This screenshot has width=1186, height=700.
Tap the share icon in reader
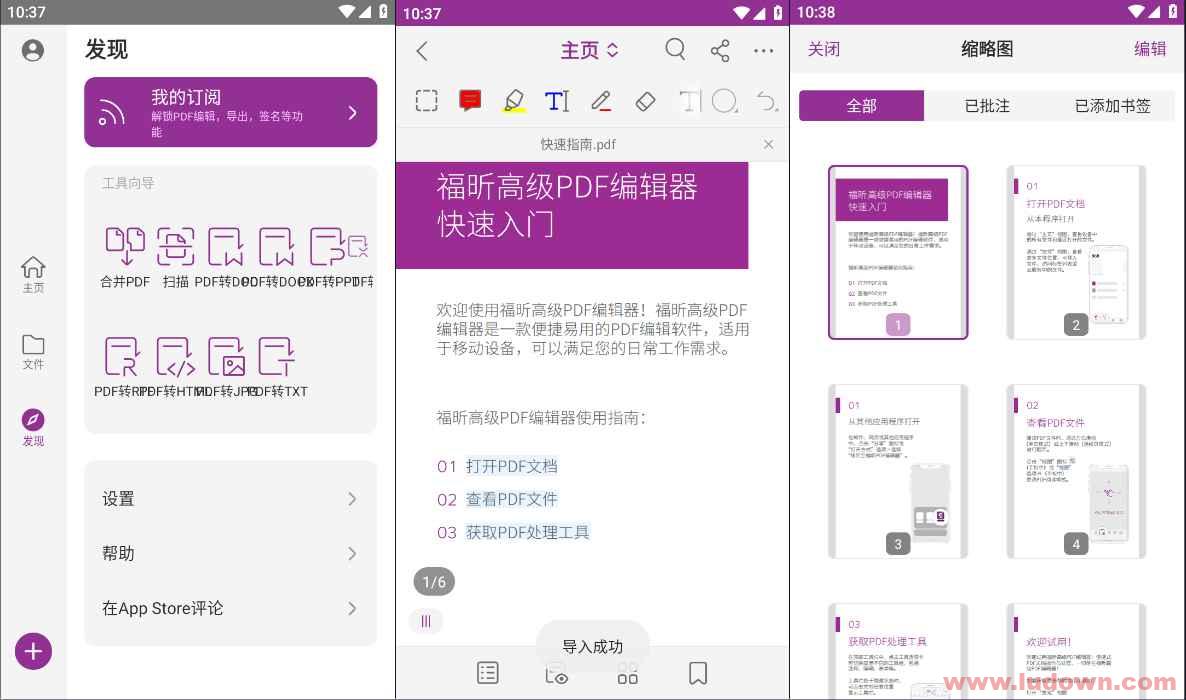click(x=720, y=51)
